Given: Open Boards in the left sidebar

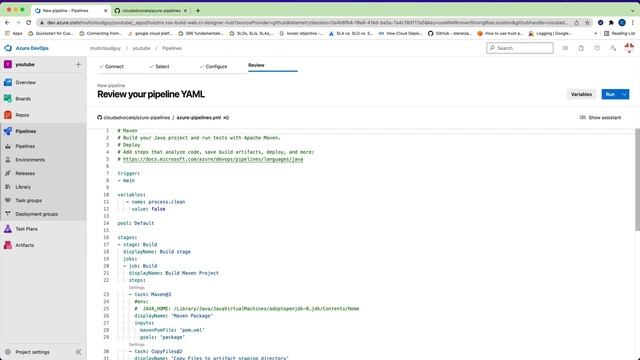Looking at the screenshot, I should coord(23,99).
